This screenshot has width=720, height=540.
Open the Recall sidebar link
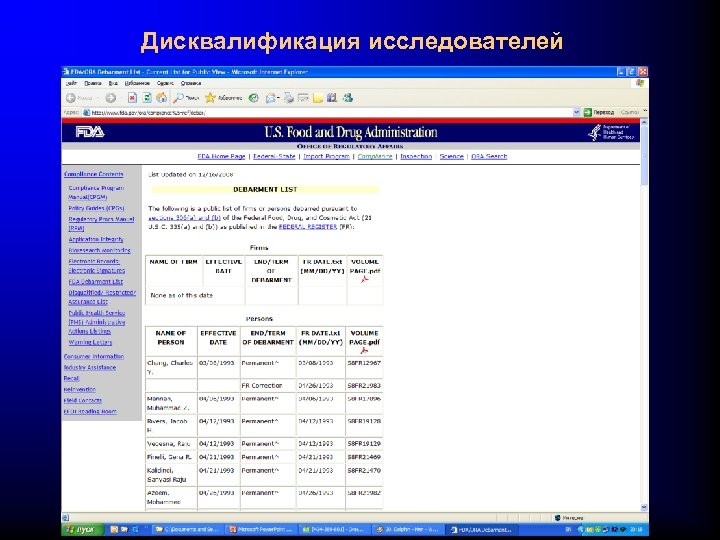tap(71, 378)
